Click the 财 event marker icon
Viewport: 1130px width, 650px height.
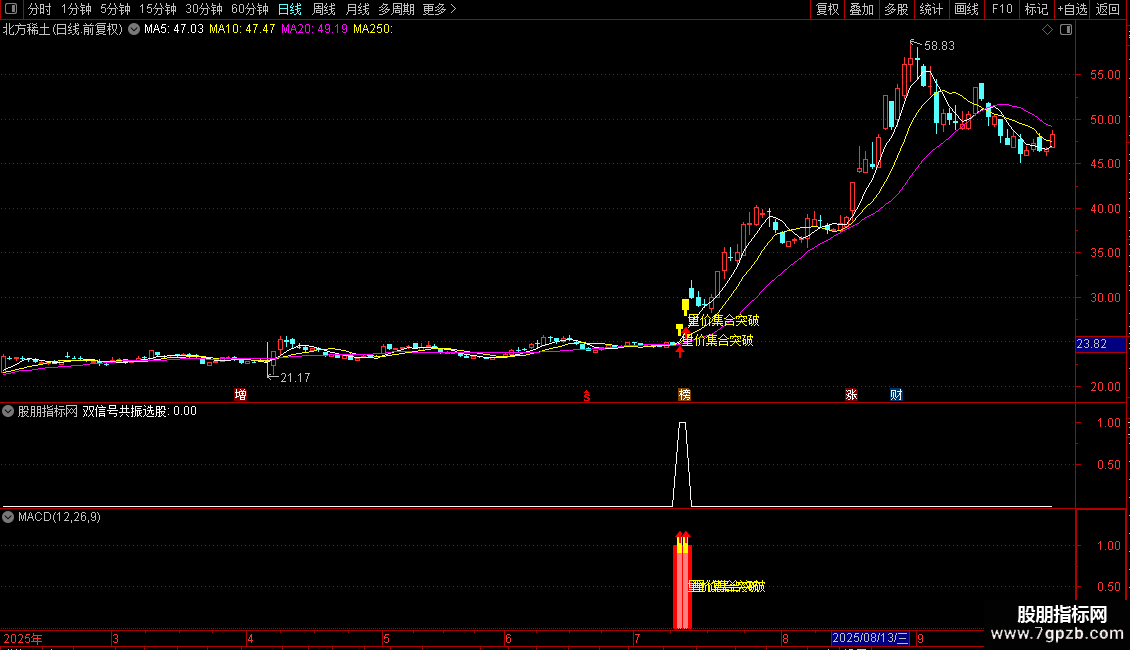point(896,394)
